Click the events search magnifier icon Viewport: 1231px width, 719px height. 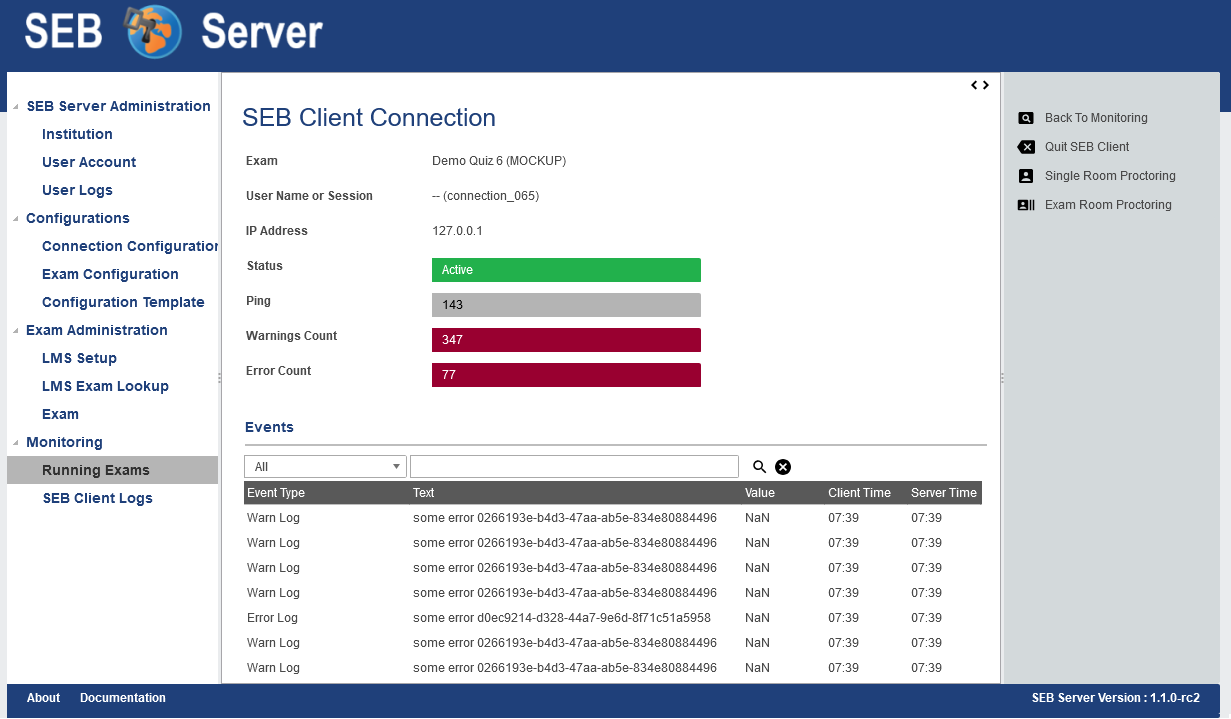tap(760, 467)
